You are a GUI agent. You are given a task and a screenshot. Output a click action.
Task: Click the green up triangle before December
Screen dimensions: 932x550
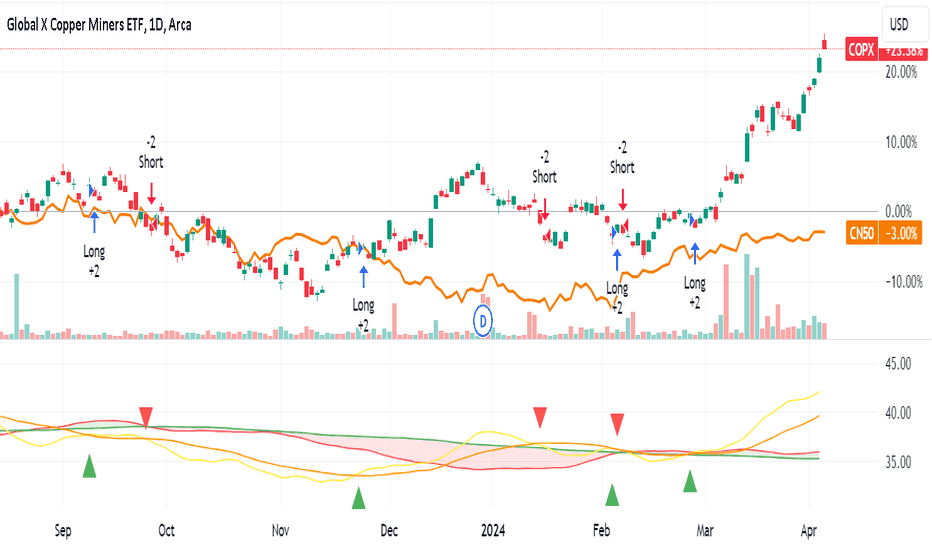tap(358, 498)
